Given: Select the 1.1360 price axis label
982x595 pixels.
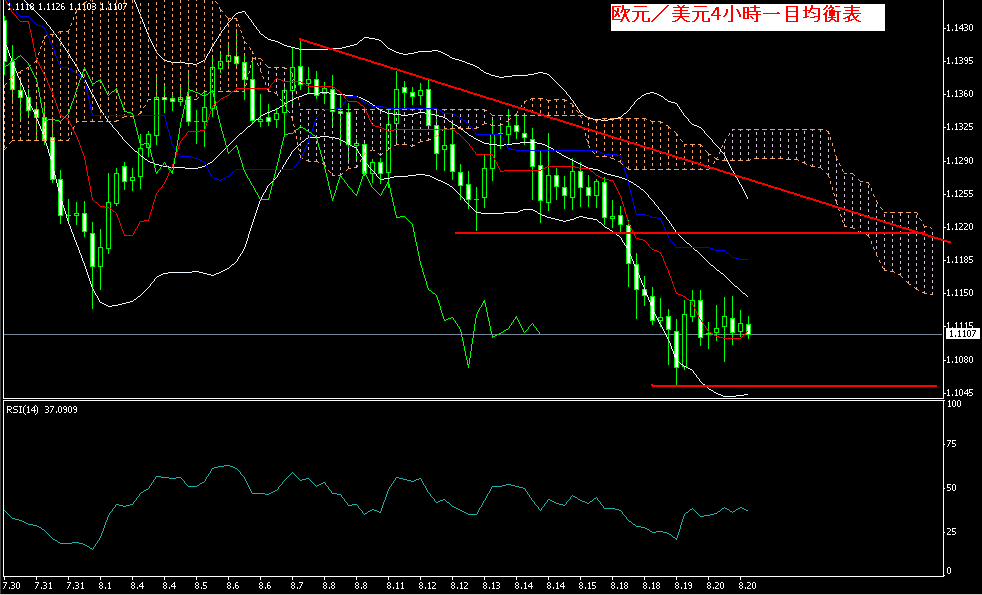Looking at the screenshot, I should pyautogui.click(x=961, y=95).
